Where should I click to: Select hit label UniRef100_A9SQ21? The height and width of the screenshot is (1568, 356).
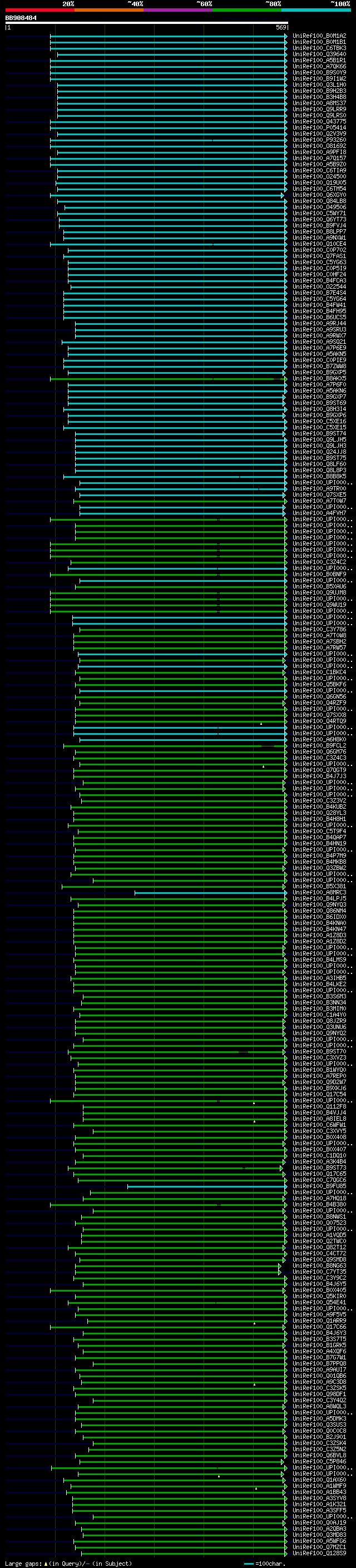click(319, 342)
